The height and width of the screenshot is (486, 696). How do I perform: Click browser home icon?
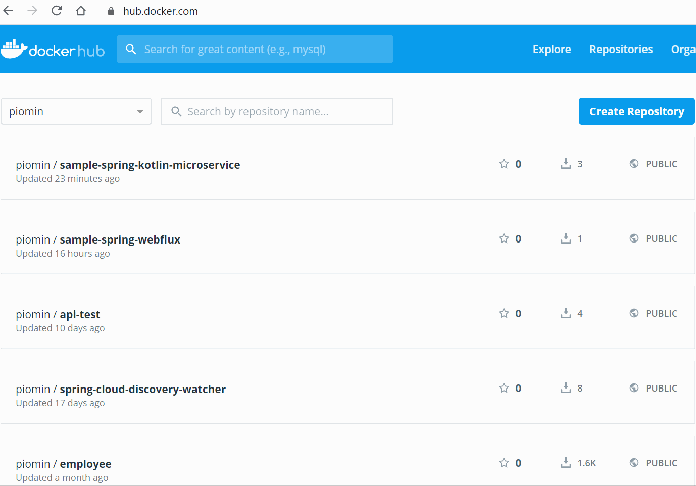[x=81, y=11]
